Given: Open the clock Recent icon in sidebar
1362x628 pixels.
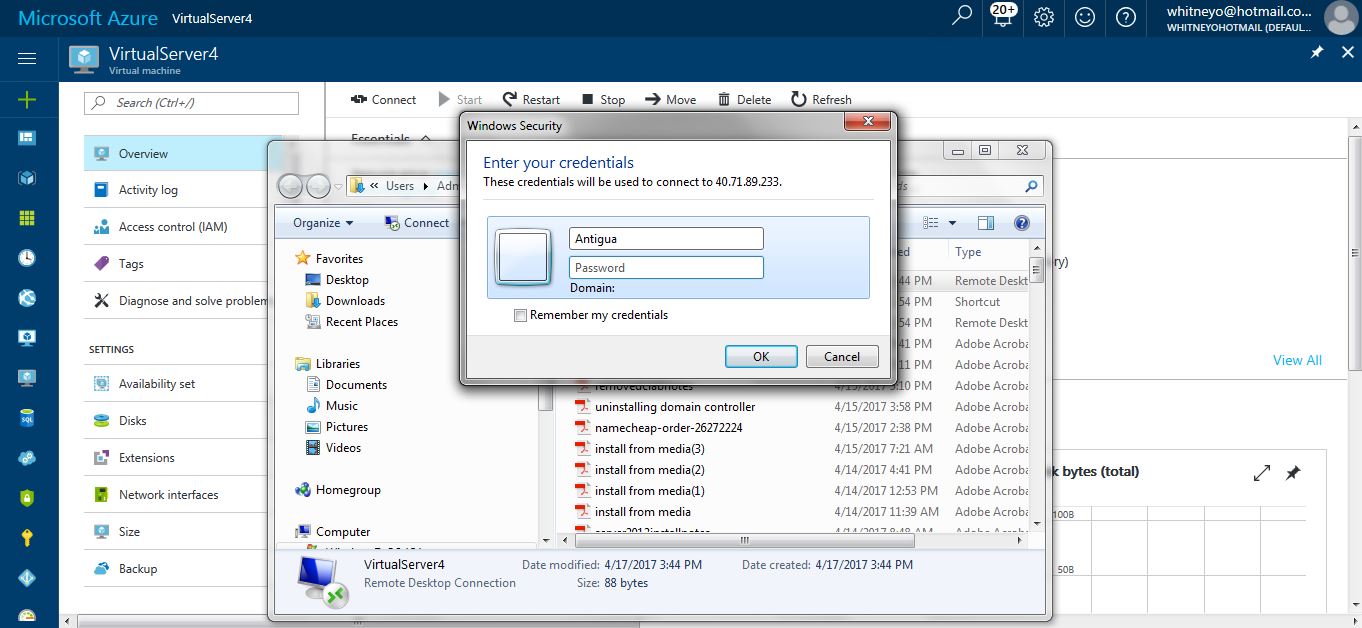Looking at the screenshot, I should tap(27, 258).
